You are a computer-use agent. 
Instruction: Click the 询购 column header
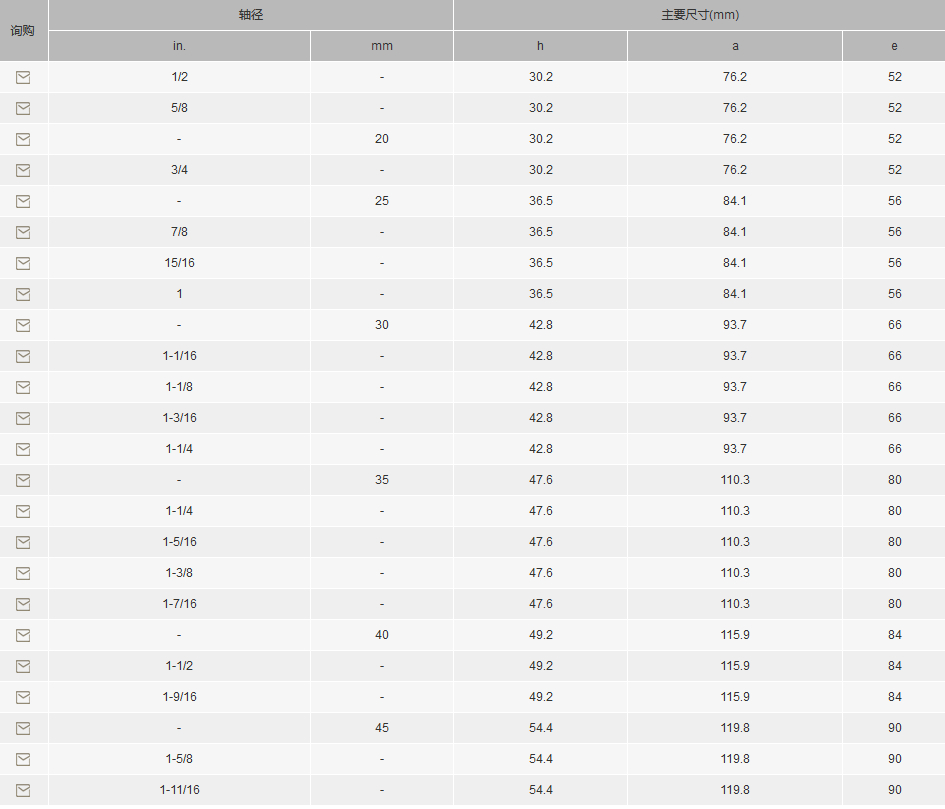[23, 31]
